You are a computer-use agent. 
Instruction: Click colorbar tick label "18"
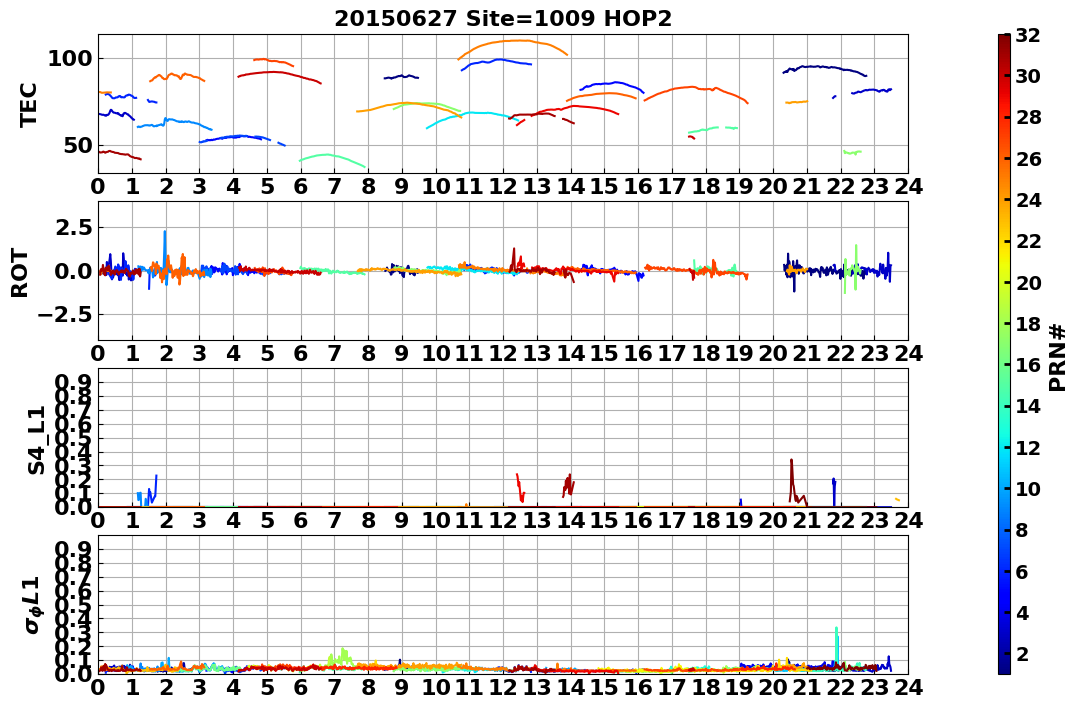1028,324
